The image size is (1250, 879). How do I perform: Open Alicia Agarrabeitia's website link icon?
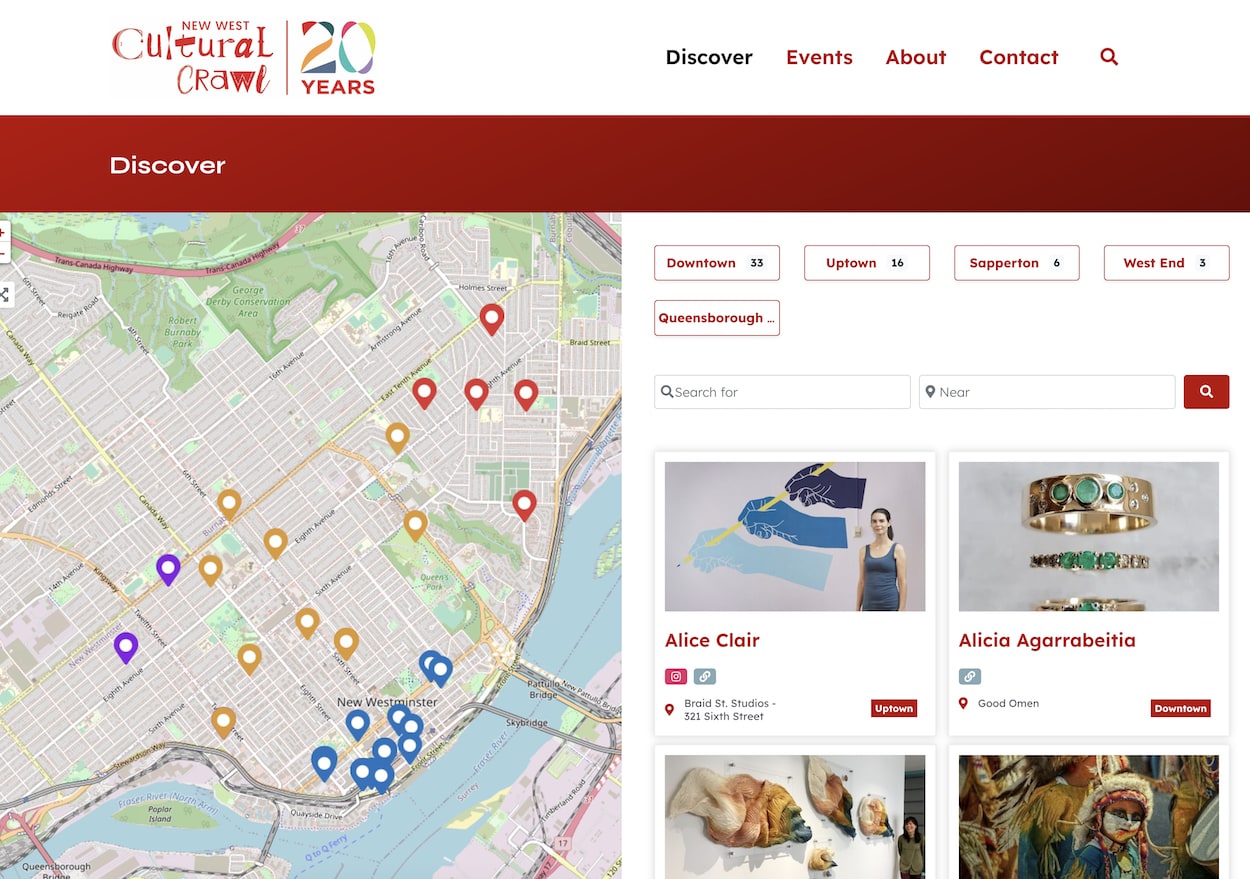[969, 676]
